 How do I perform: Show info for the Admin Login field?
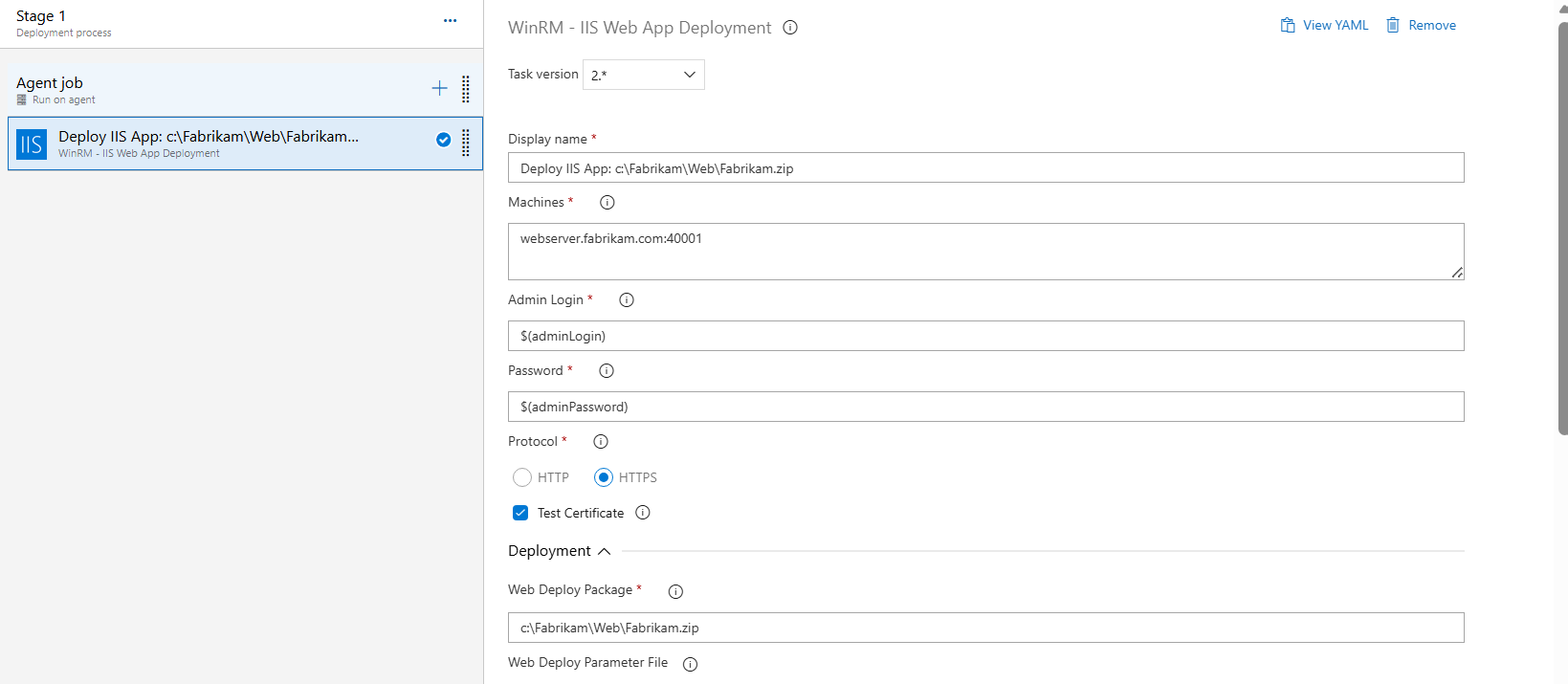(x=627, y=300)
